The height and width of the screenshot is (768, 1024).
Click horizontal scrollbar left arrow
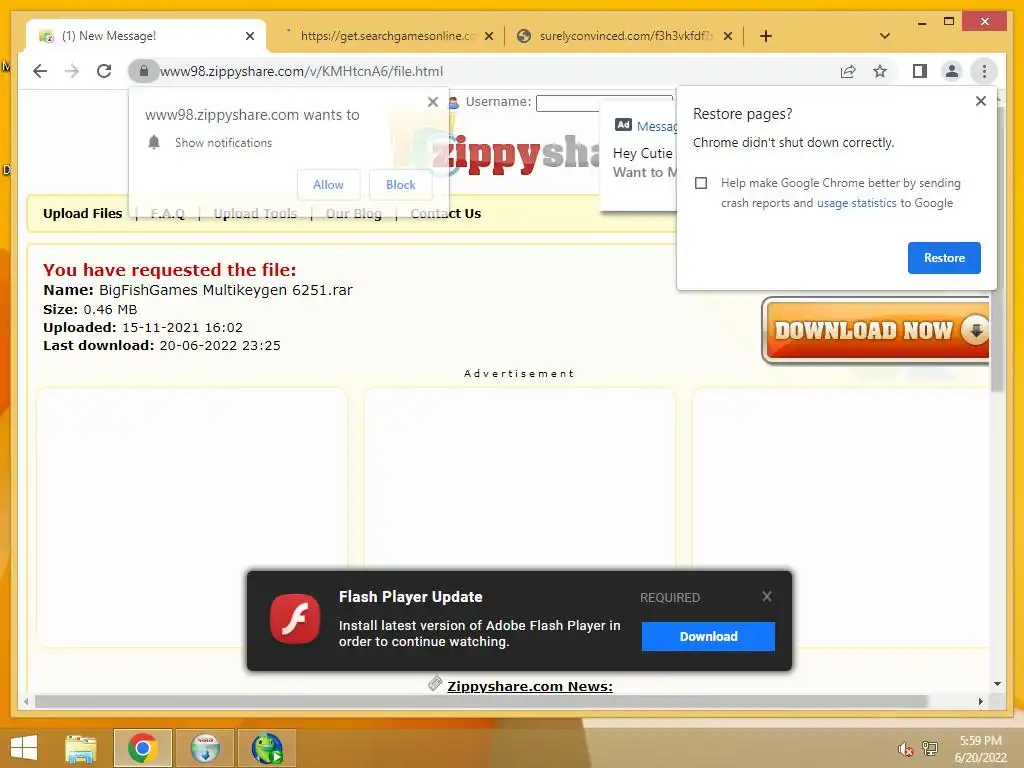coord(26,701)
